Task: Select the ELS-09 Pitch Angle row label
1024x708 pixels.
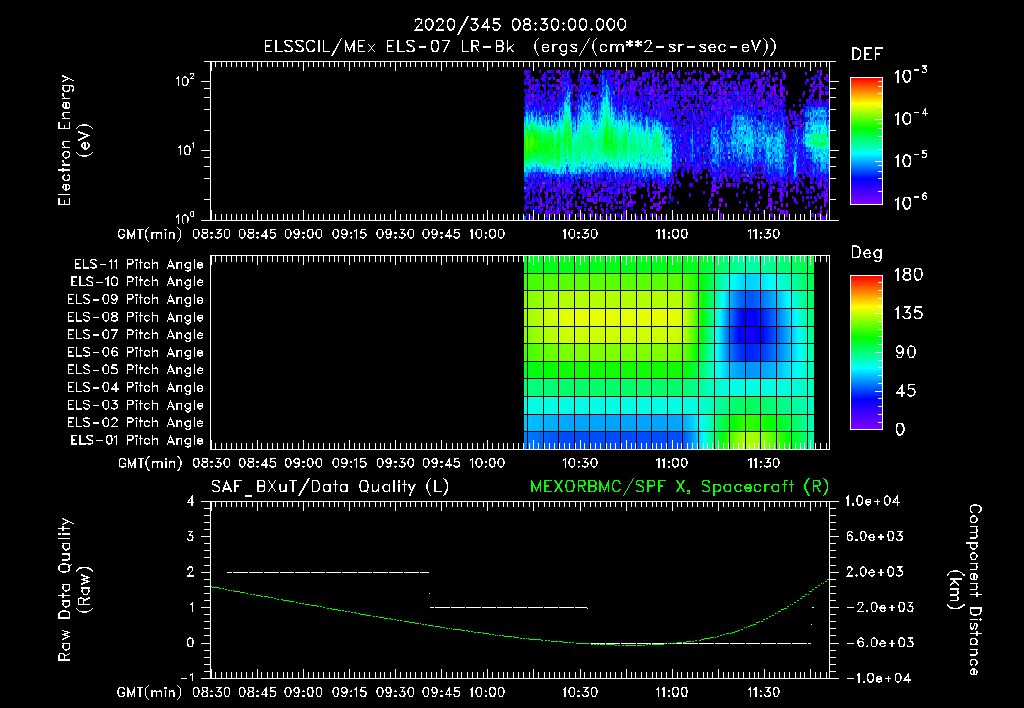Action: [135, 300]
